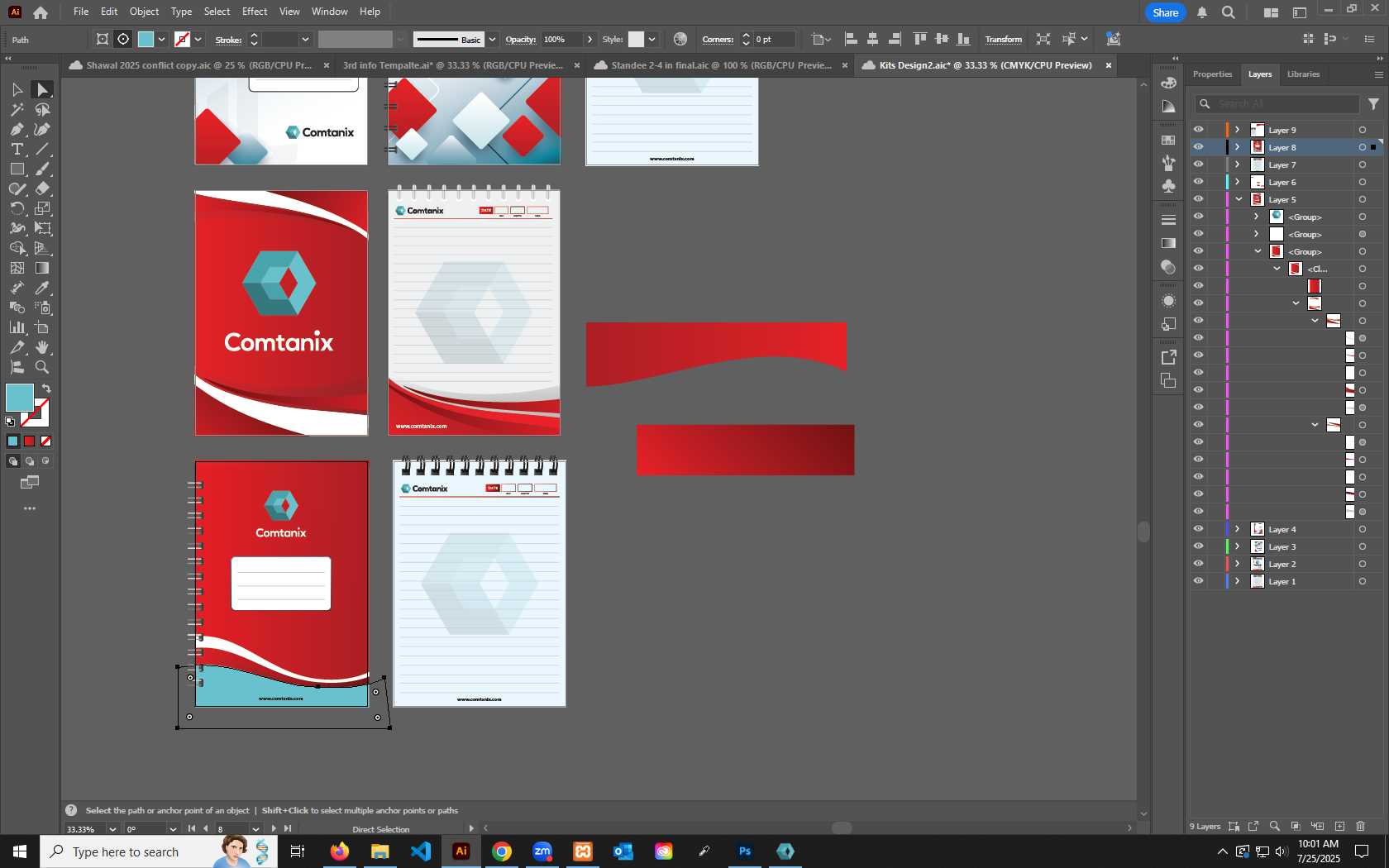This screenshot has height=868, width=1389.
Task: Go to next artboard arrow
Action: pyautogui.click(x=274, y=828)
